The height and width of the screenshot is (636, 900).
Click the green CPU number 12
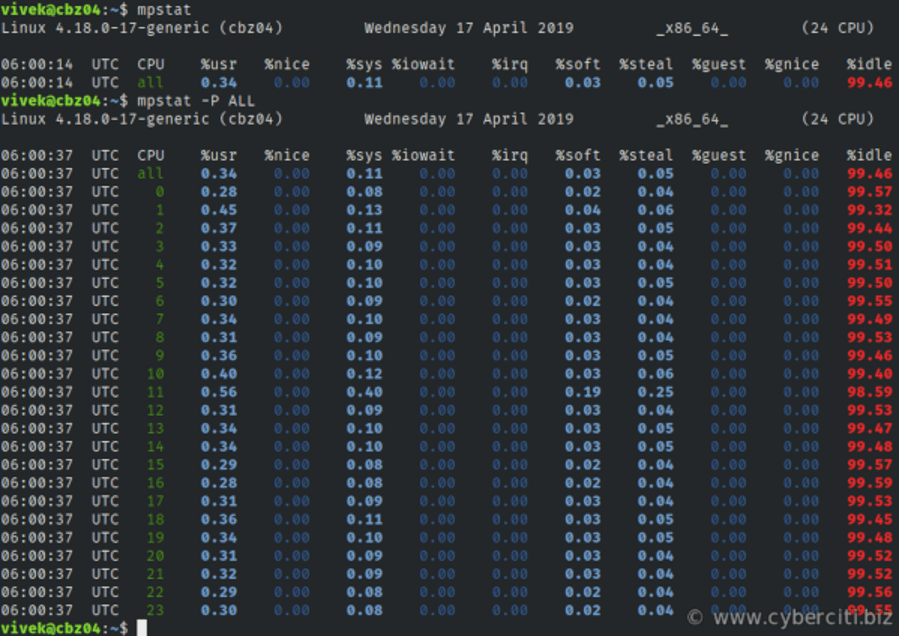pyautogui.click(x=155, y=410)
